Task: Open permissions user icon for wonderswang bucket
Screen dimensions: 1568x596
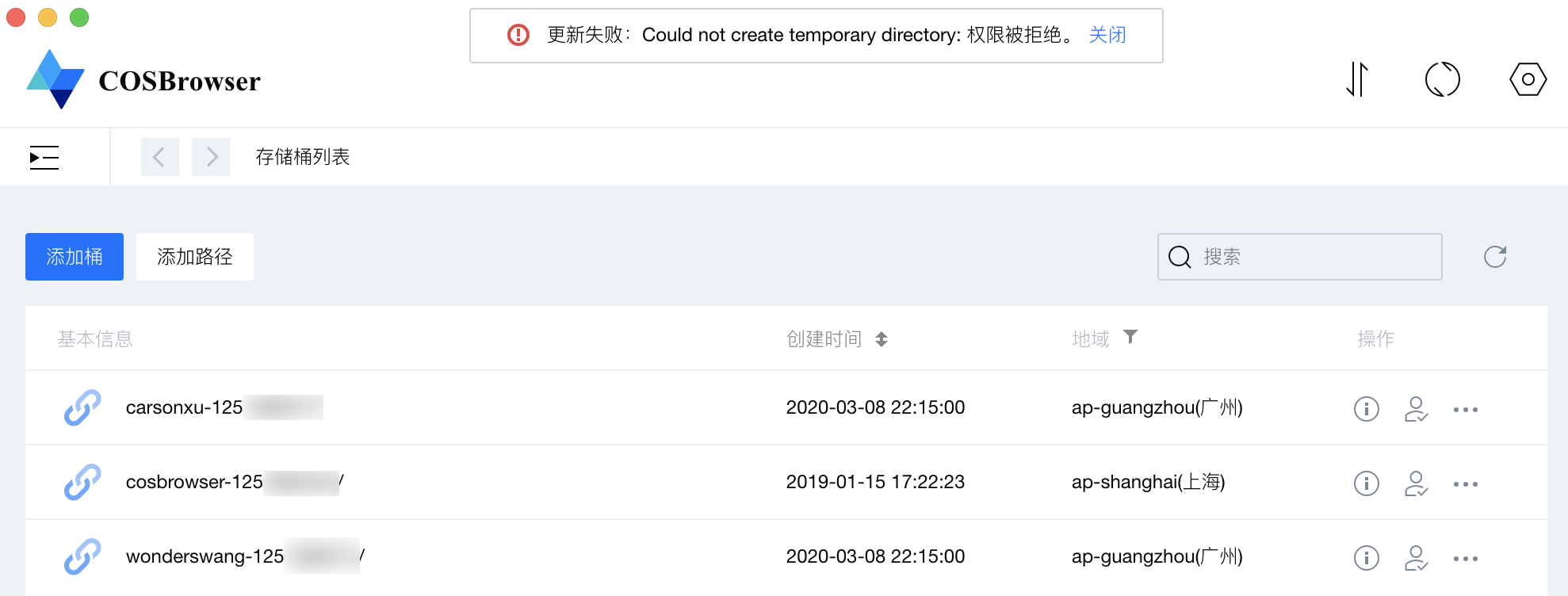Action: [x=1416, y=558]
